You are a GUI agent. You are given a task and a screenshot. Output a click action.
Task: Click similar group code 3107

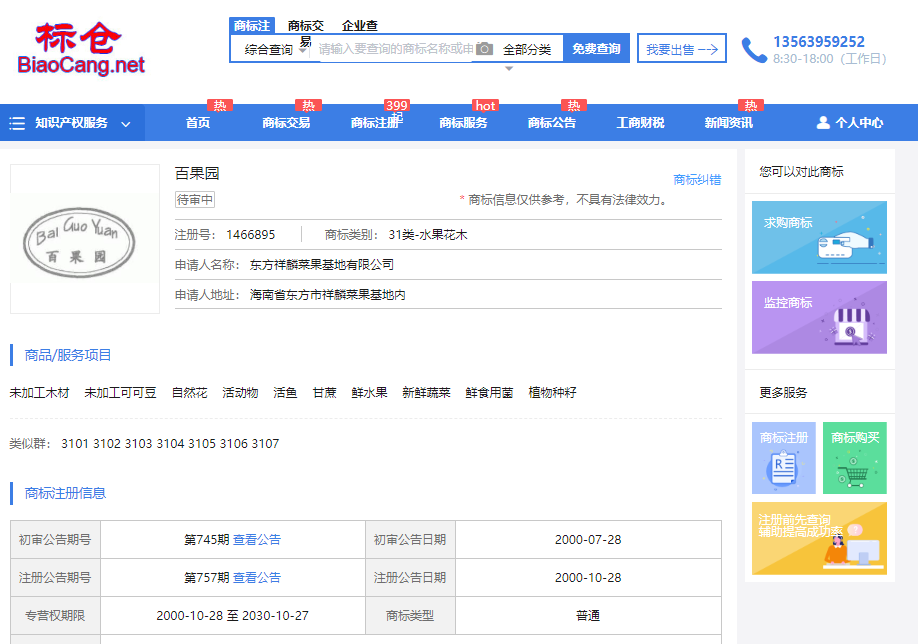265,444
